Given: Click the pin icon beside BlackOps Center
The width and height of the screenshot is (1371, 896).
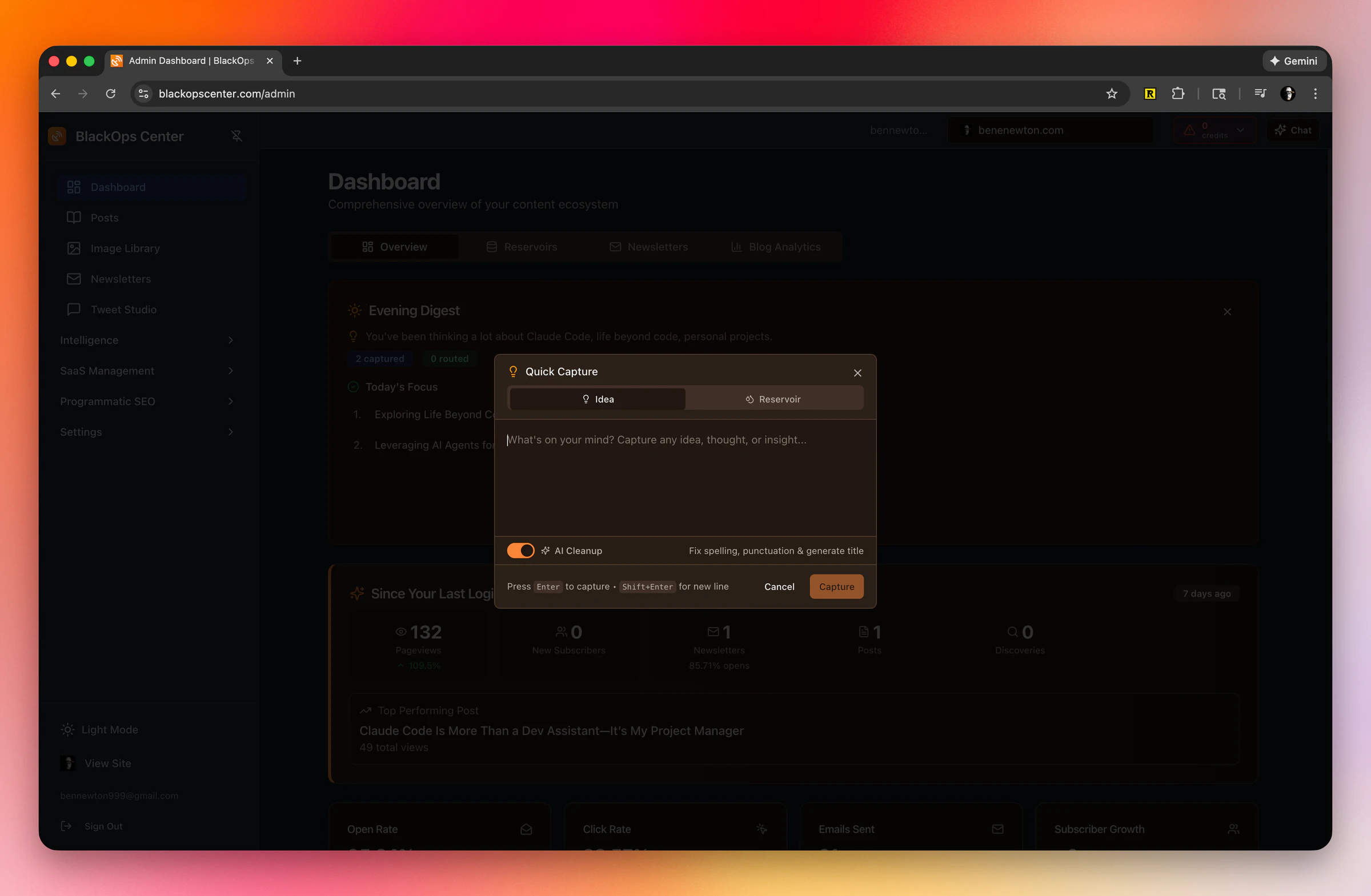Looking at the screenshot, I should pos(236,136).
